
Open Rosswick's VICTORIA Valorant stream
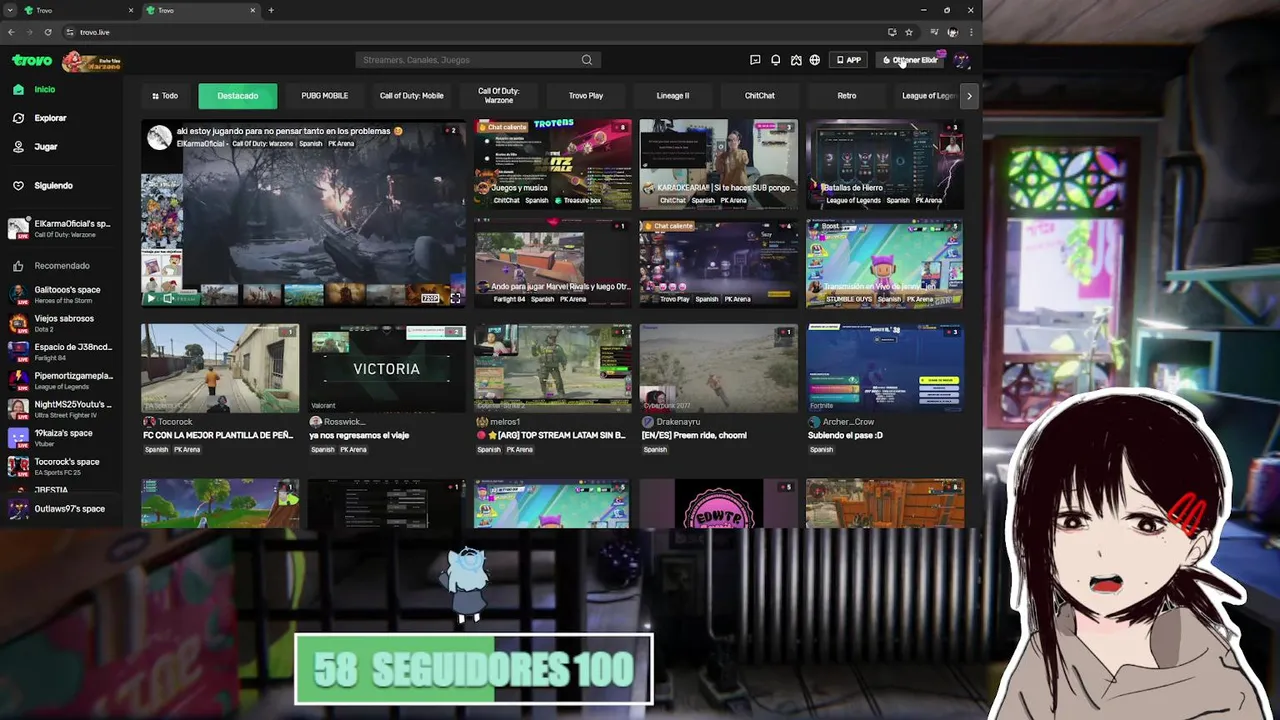[x=386, y=368]
